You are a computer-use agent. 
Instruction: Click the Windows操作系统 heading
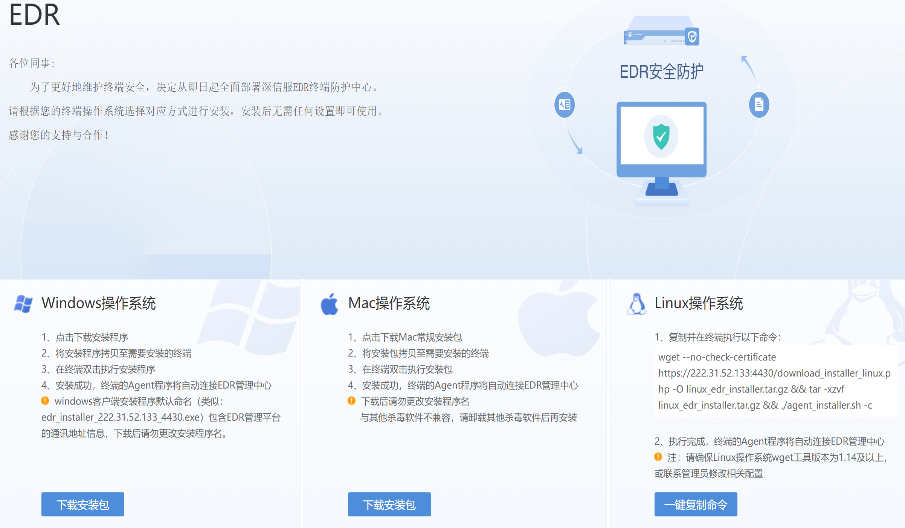(x=98, y=304)
